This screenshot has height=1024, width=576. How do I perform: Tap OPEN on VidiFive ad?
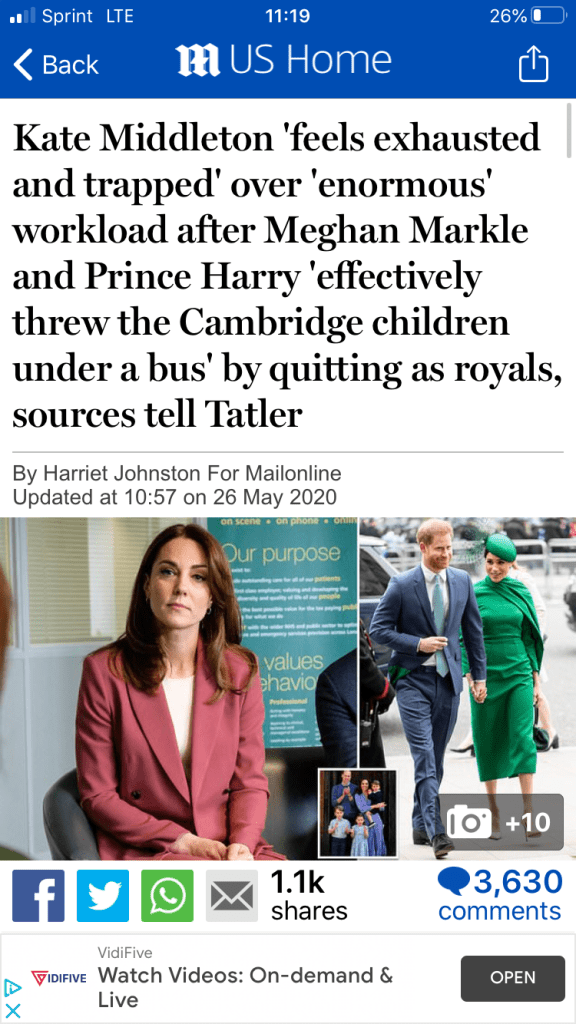pyautogui.click(x=513, y=978)
